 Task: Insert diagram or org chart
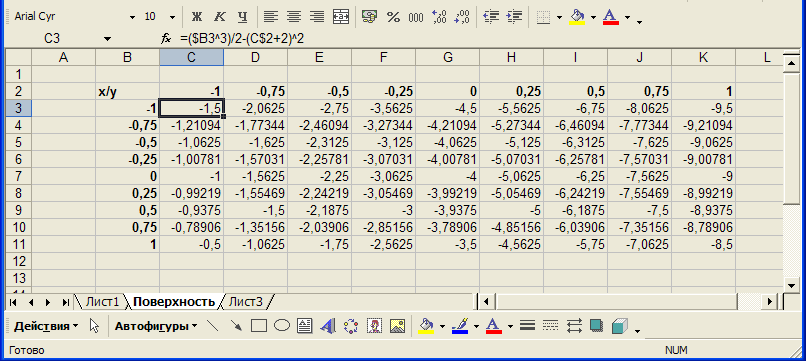coord(351,326)
